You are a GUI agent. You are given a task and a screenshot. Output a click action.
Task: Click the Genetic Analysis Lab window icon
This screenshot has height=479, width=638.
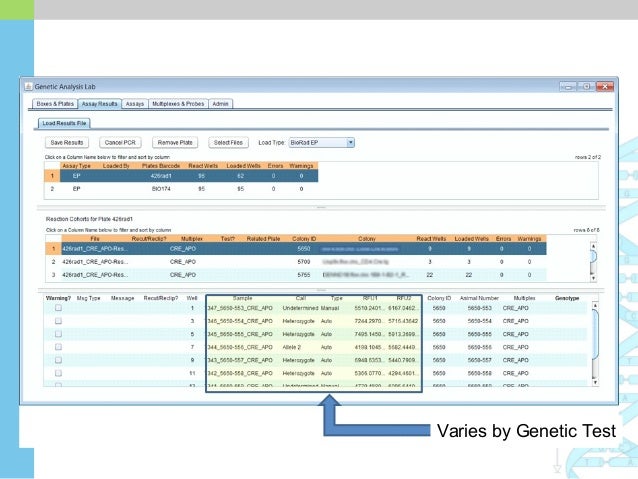tap(39, 87)
